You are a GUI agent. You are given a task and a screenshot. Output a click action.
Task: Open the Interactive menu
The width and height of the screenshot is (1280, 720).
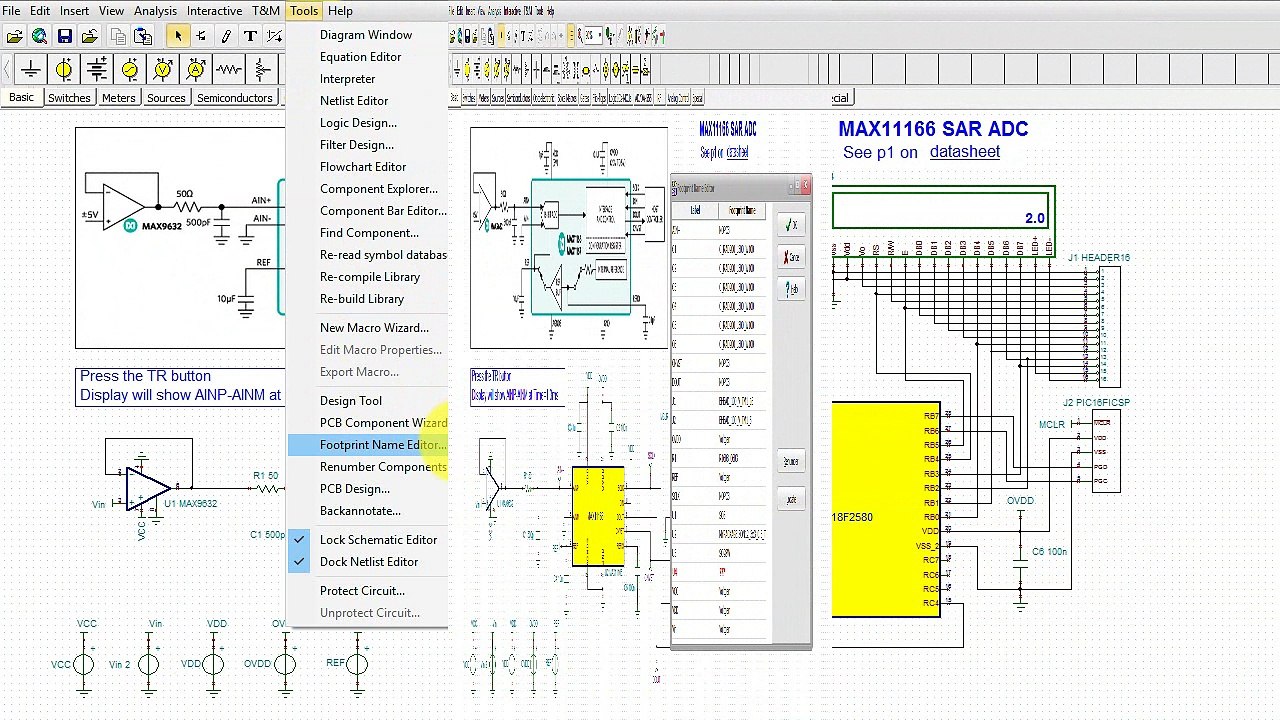click(214, 11)
